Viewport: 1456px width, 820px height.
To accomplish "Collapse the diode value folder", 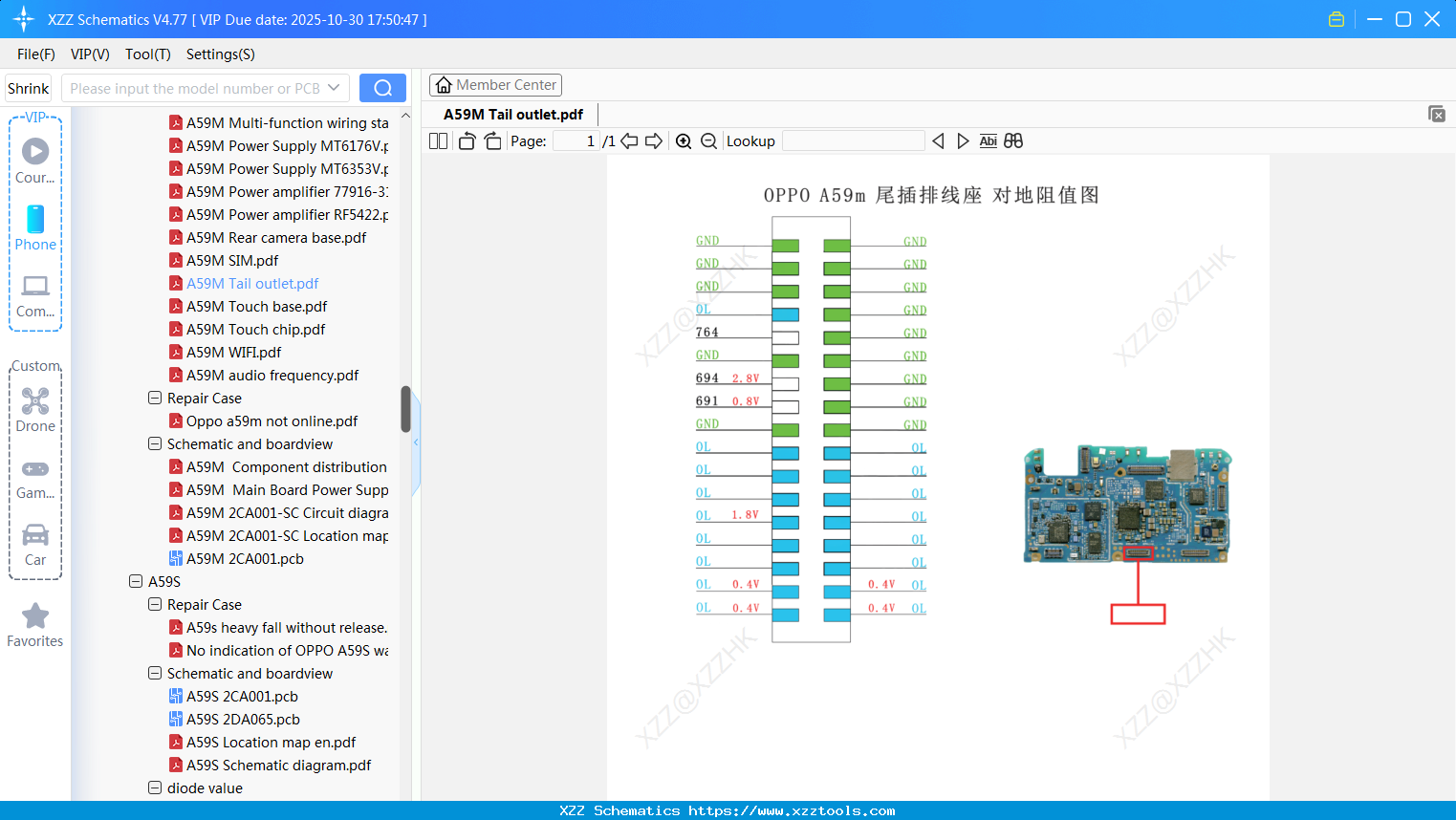I will [x=155, y=788].
